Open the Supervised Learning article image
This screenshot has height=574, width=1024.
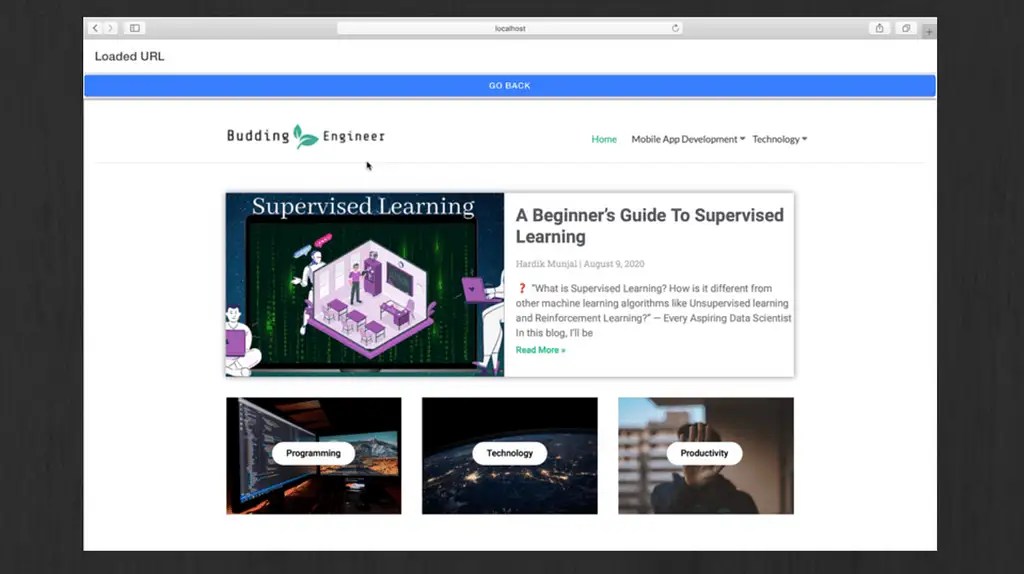pyautogui.click(x=365, y=284)
